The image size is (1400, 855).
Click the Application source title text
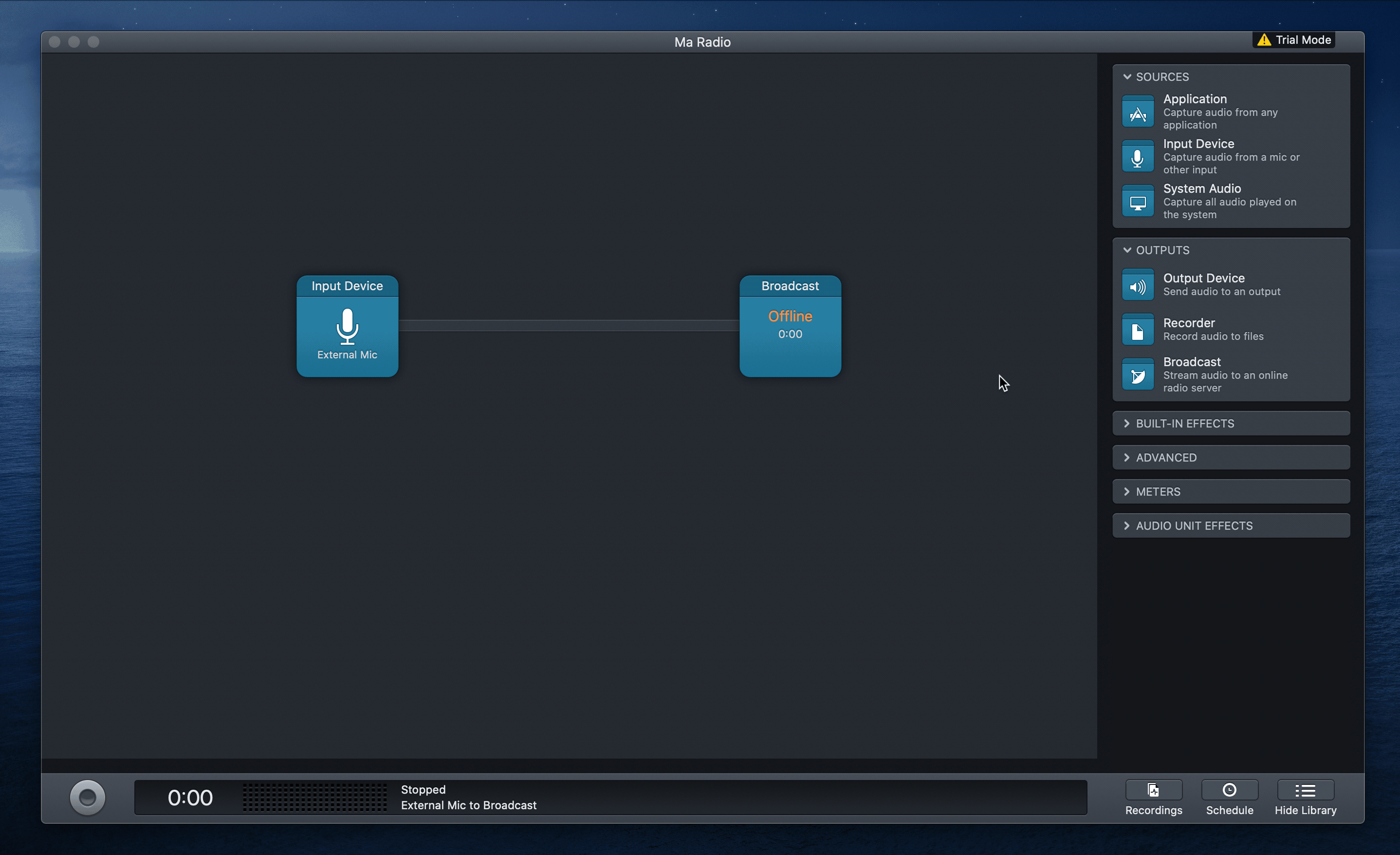[x=1195, y=99]
